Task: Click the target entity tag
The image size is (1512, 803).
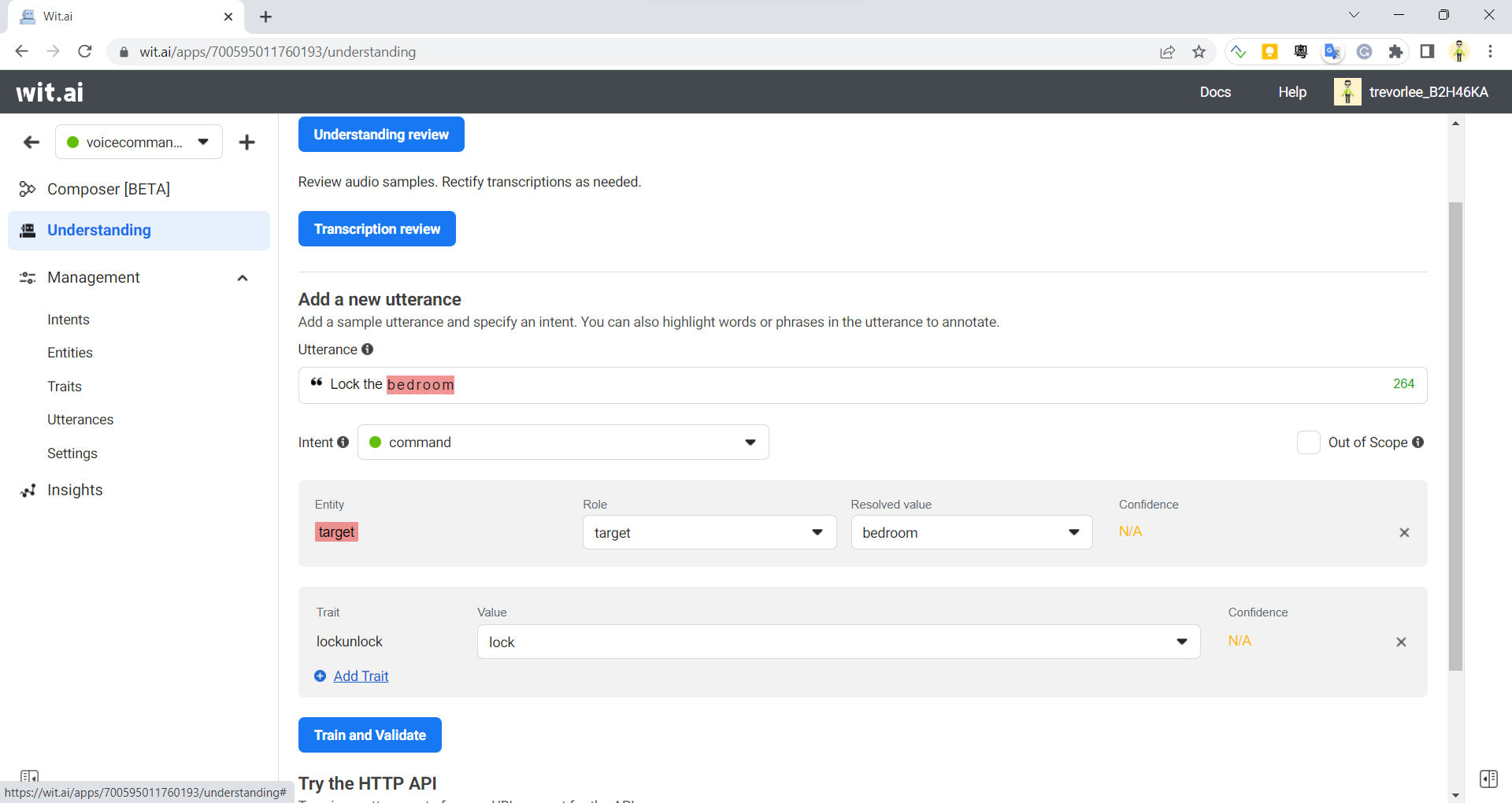Action: [x=336, y=532]
